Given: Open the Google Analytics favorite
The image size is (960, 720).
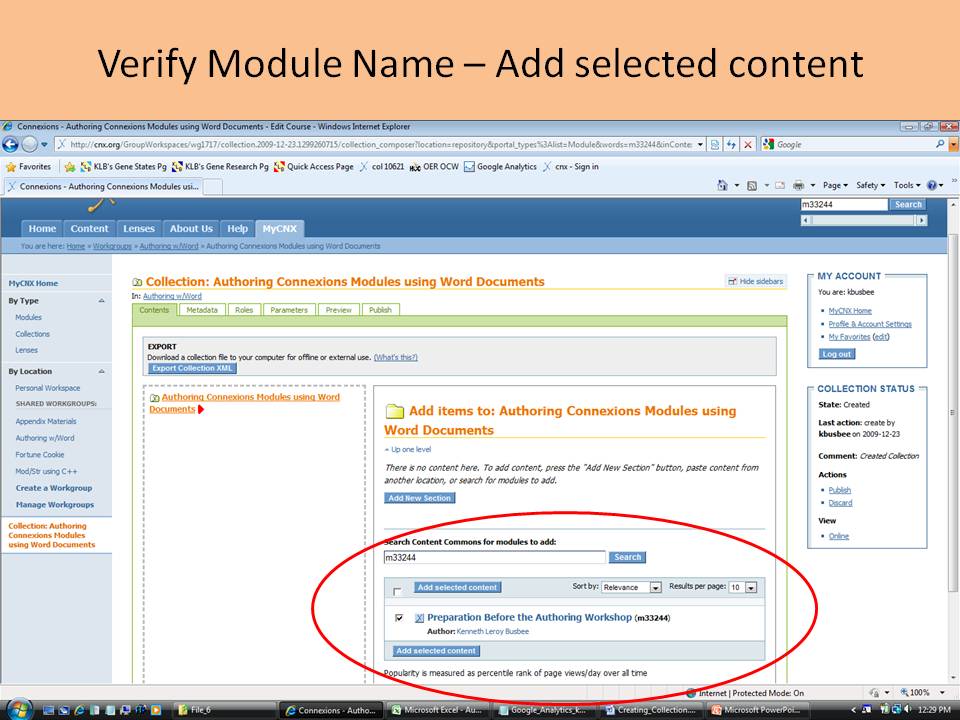Looking at the screenshot, I should (500, 167).
